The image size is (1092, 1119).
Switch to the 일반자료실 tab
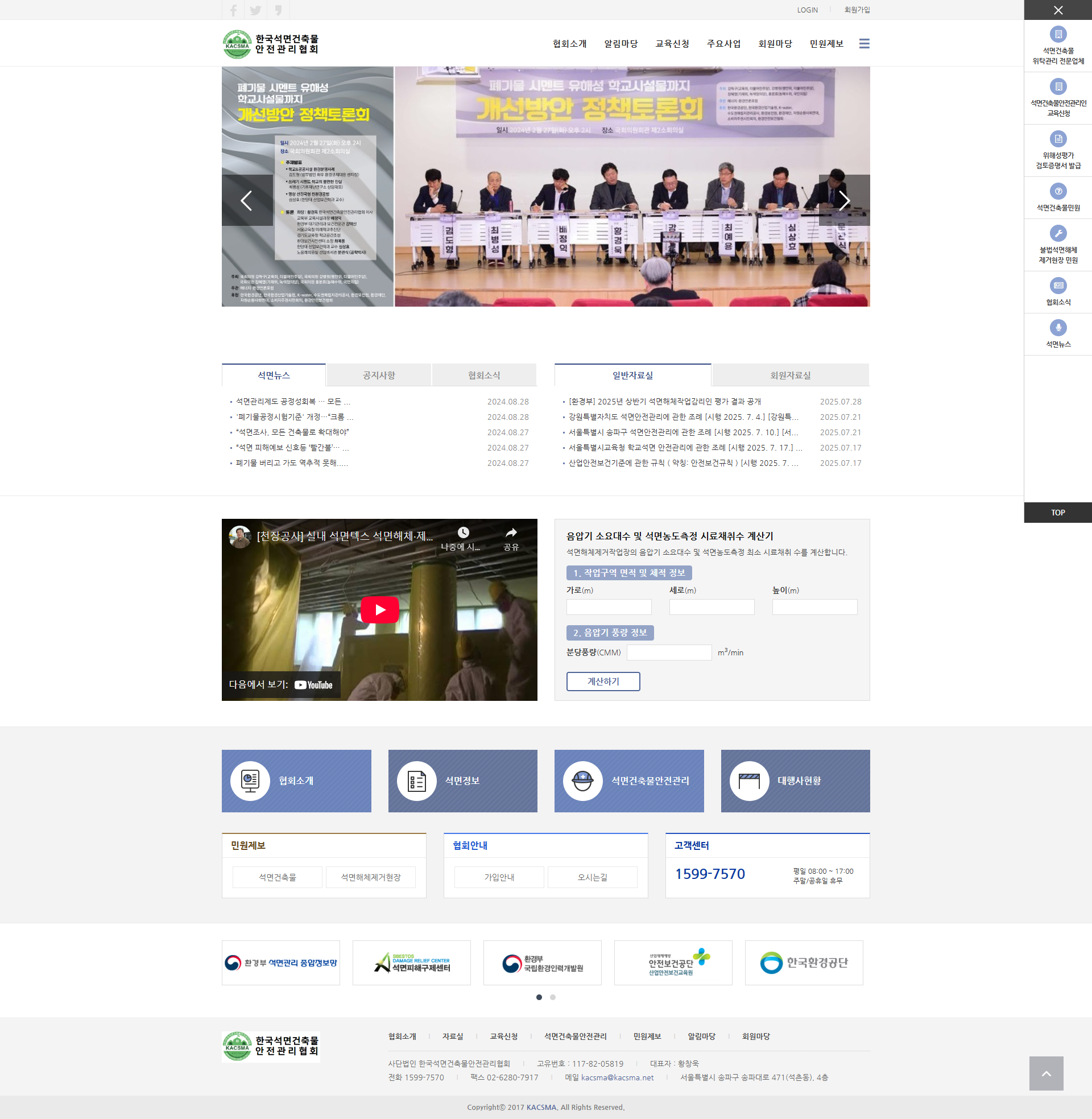point(632,375)
